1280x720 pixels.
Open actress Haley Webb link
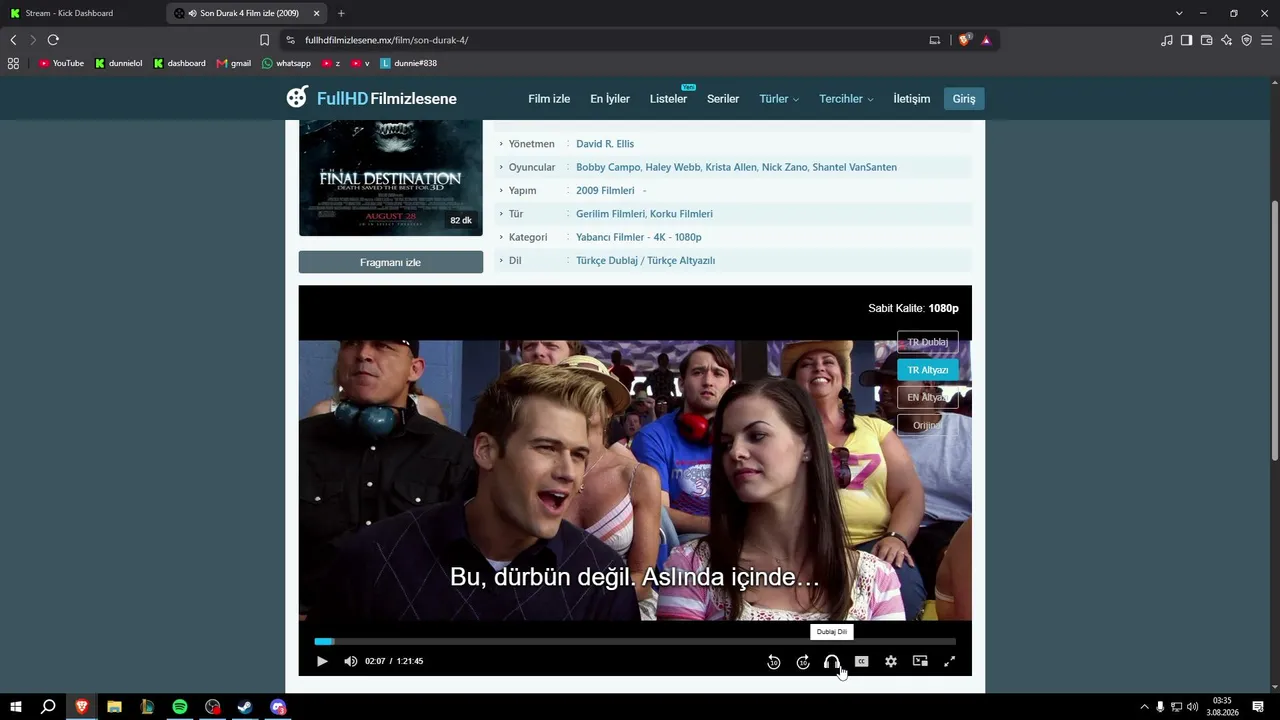coord(673,167)
